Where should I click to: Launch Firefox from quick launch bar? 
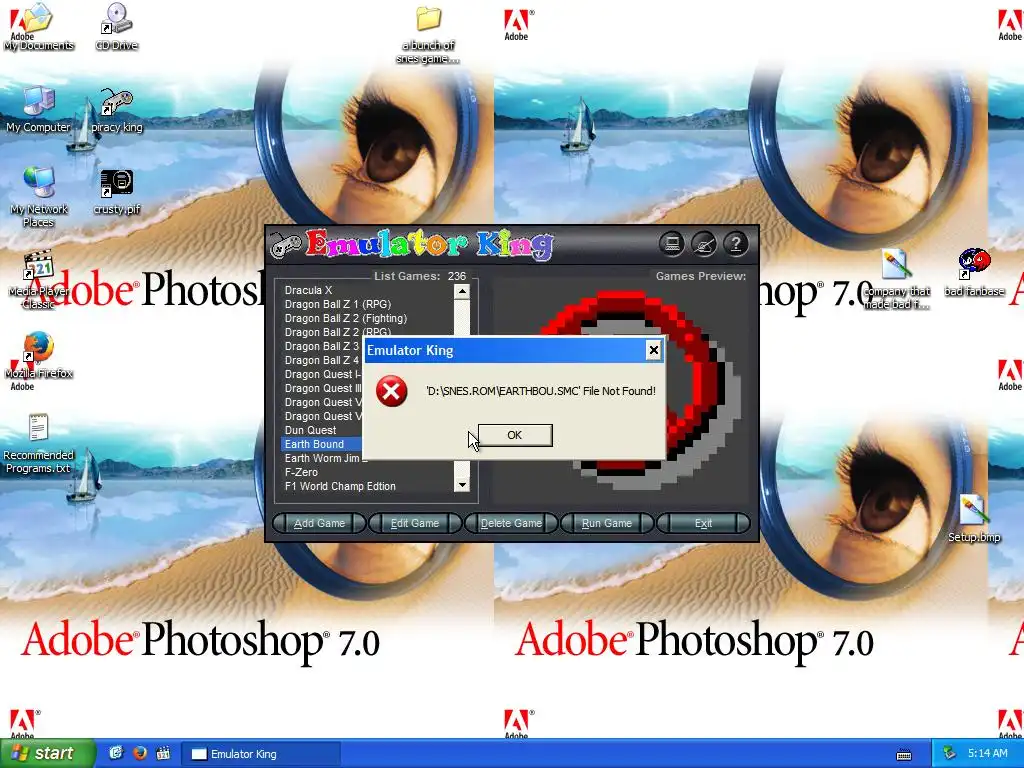pos(139,754)
